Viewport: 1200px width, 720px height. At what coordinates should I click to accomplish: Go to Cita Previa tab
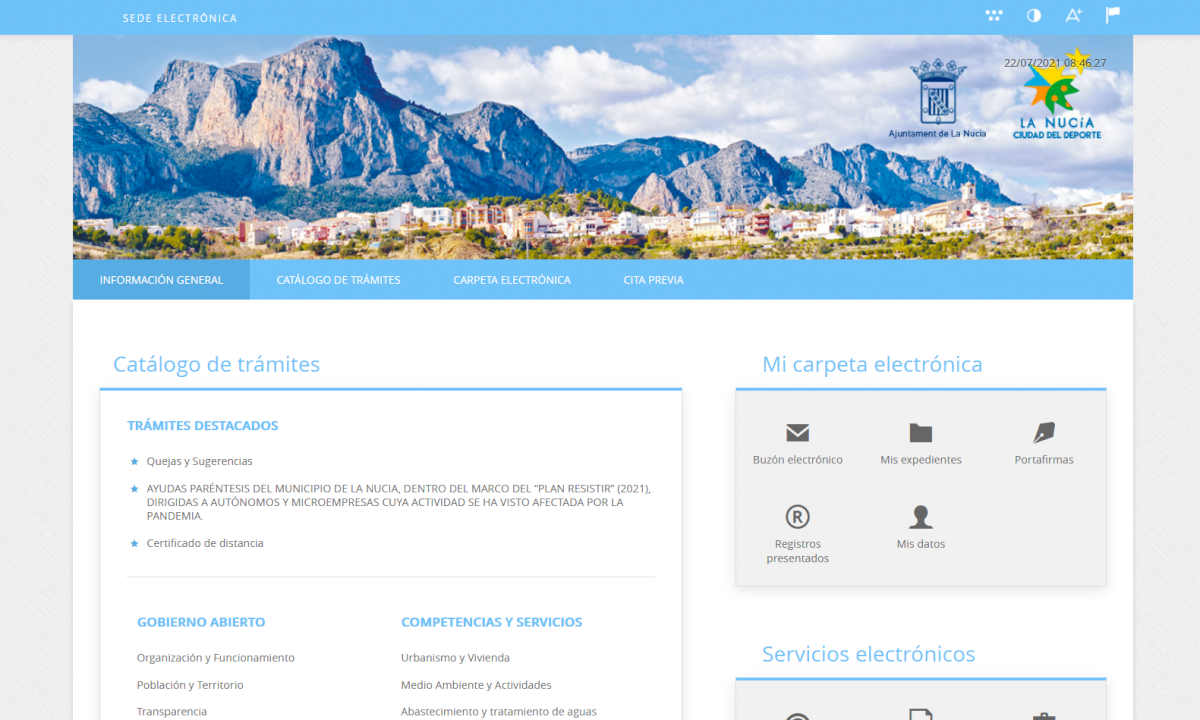(x=653, y=280)
